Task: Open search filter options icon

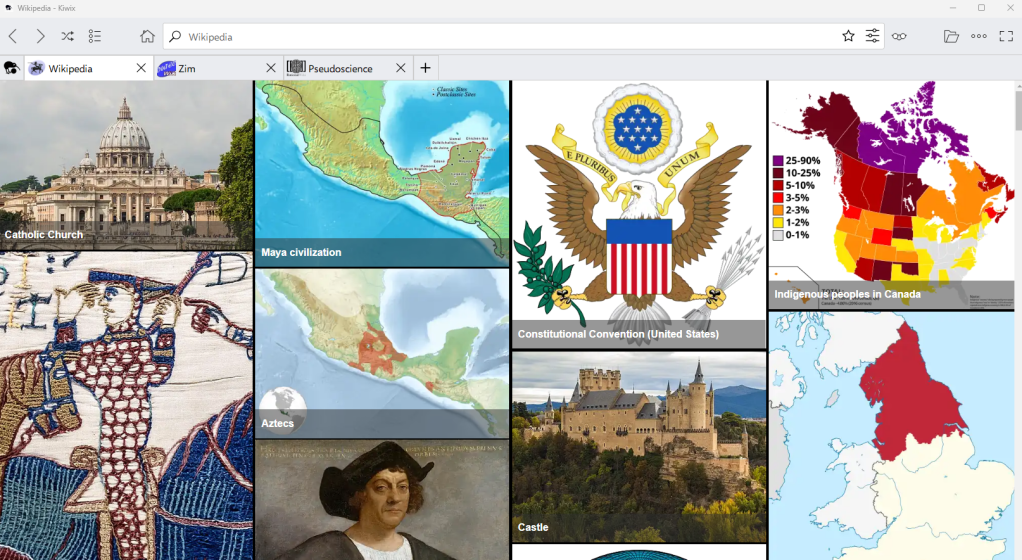Action: point(873,36)
